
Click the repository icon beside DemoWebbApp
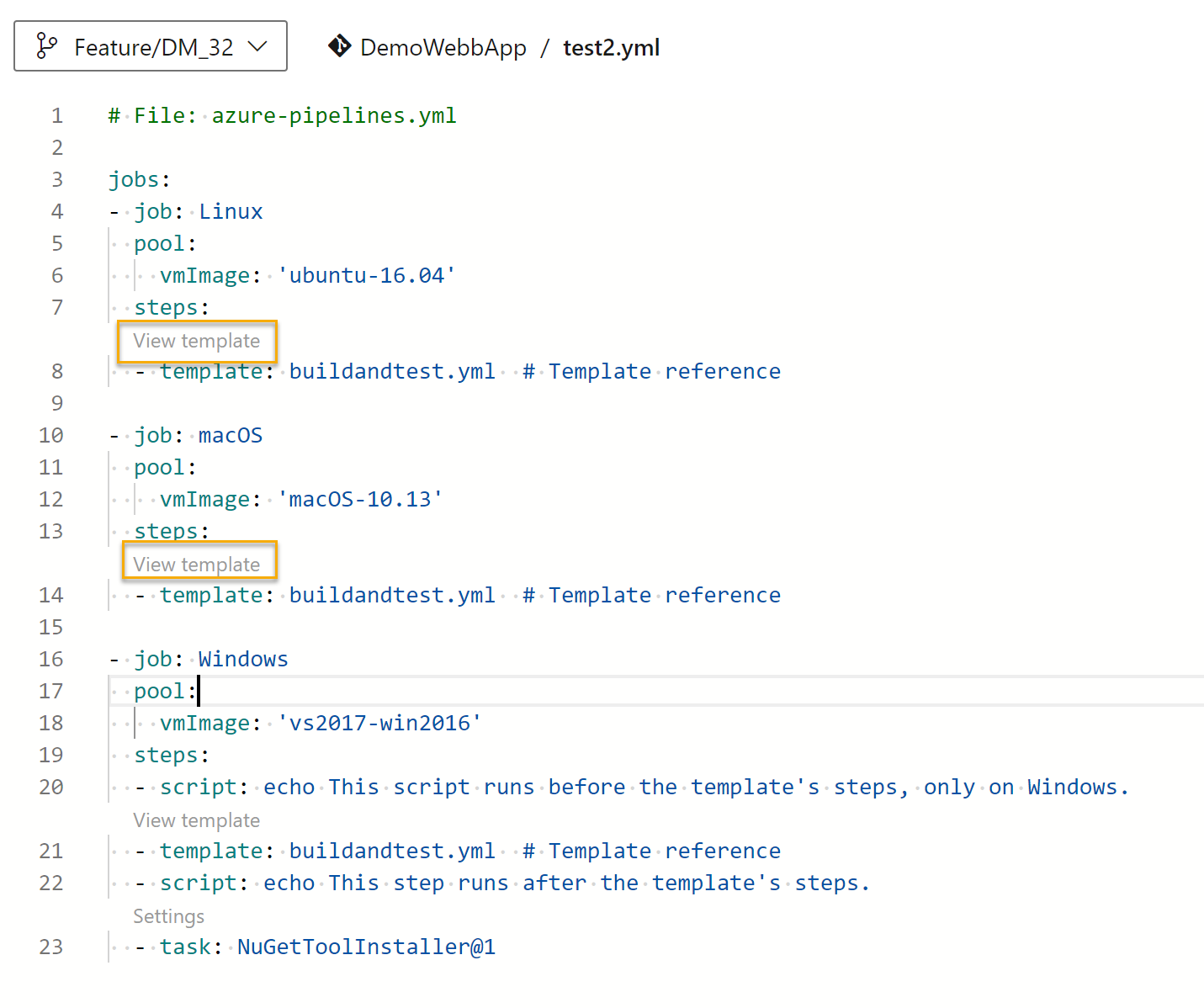point(339,46)
